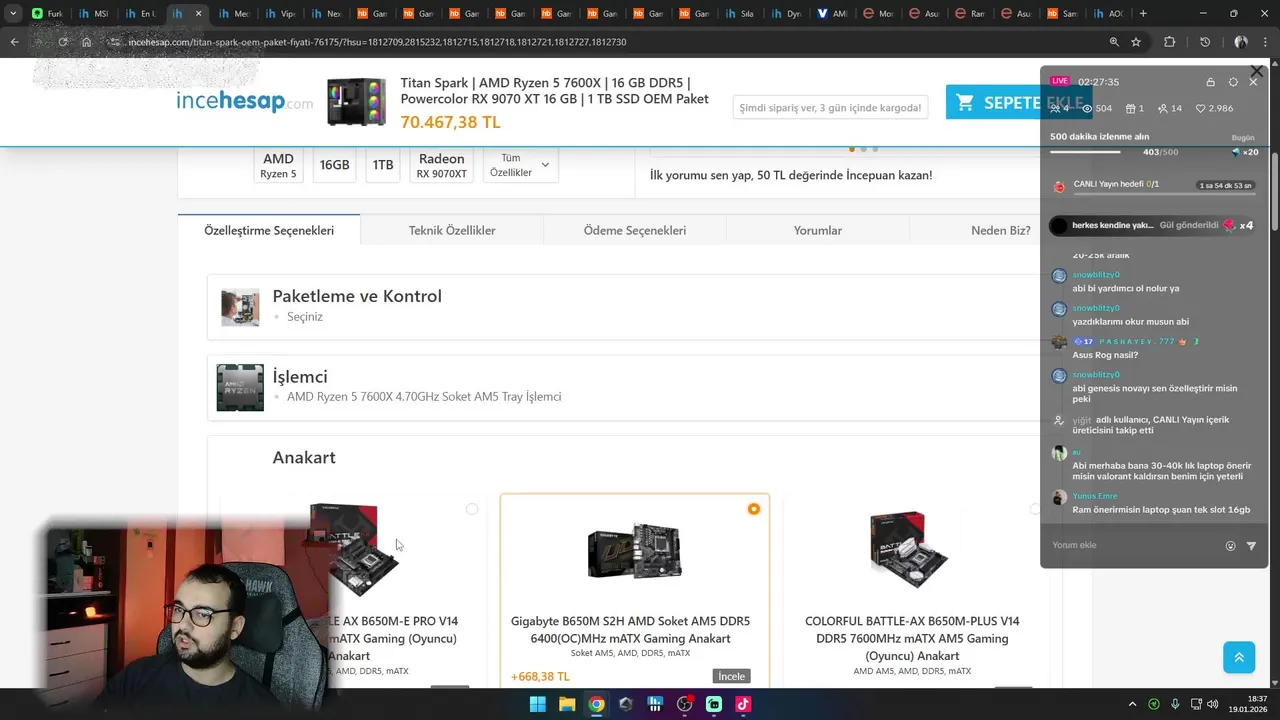Open live panel settings gear

tap(1233, 82)
